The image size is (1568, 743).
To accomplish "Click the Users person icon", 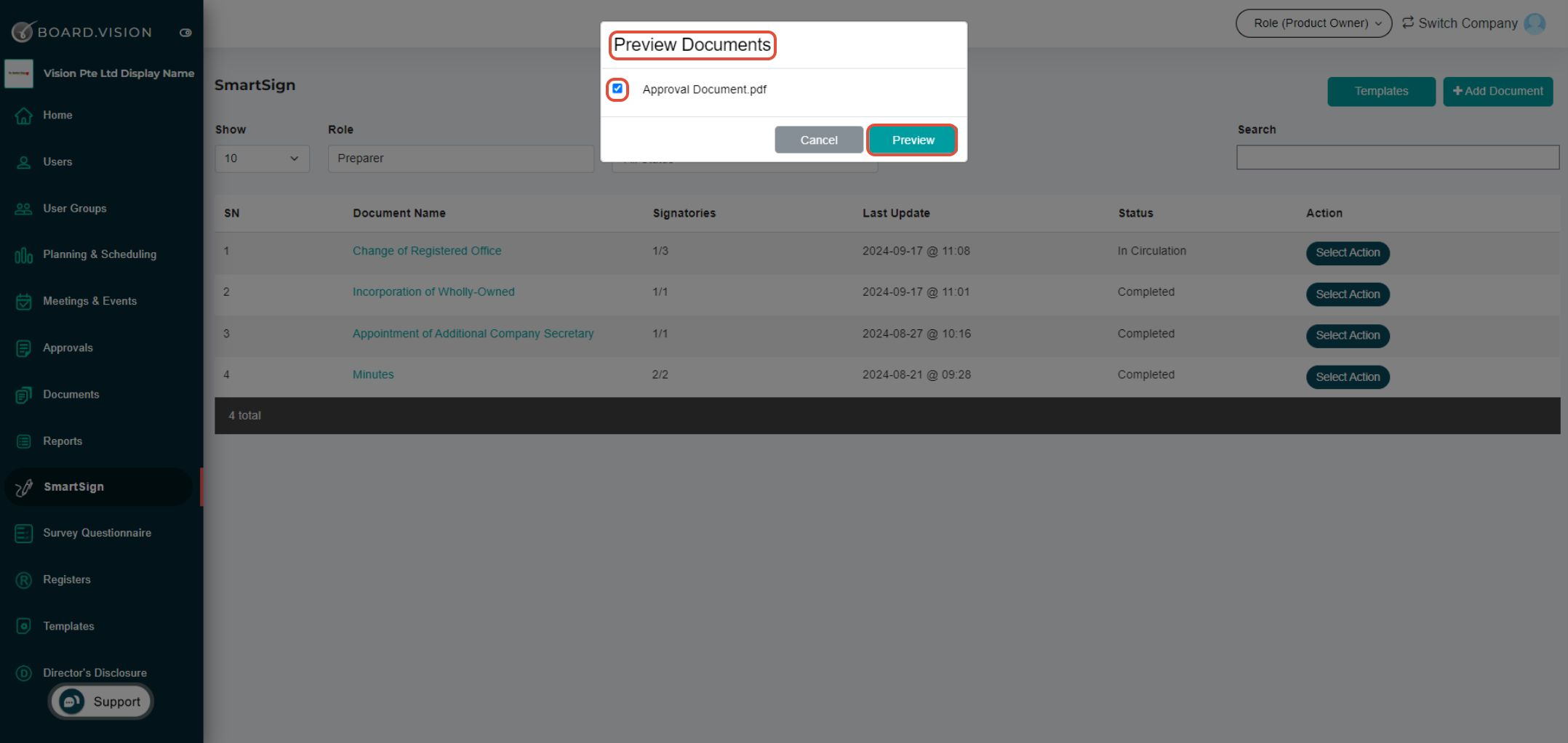I will tap(24, 162).
